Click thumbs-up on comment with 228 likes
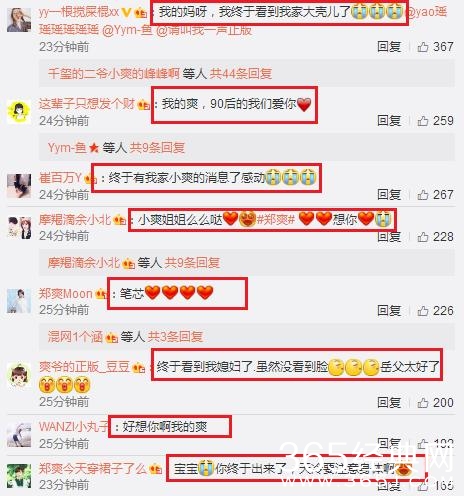 [x=423, y=237]
